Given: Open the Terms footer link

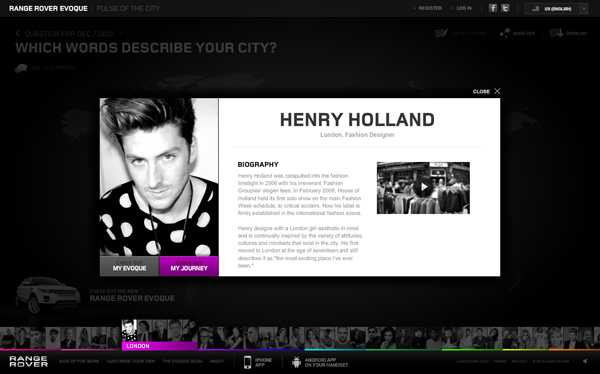Looking at the screenshot, I should coord(500,361).
